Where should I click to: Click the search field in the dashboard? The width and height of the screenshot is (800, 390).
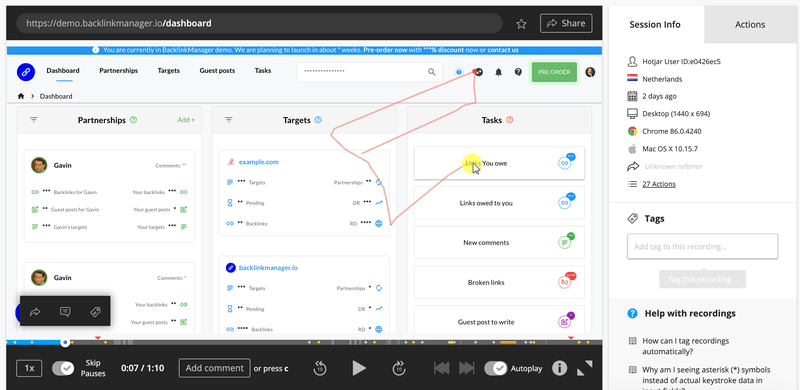(369, 72)
